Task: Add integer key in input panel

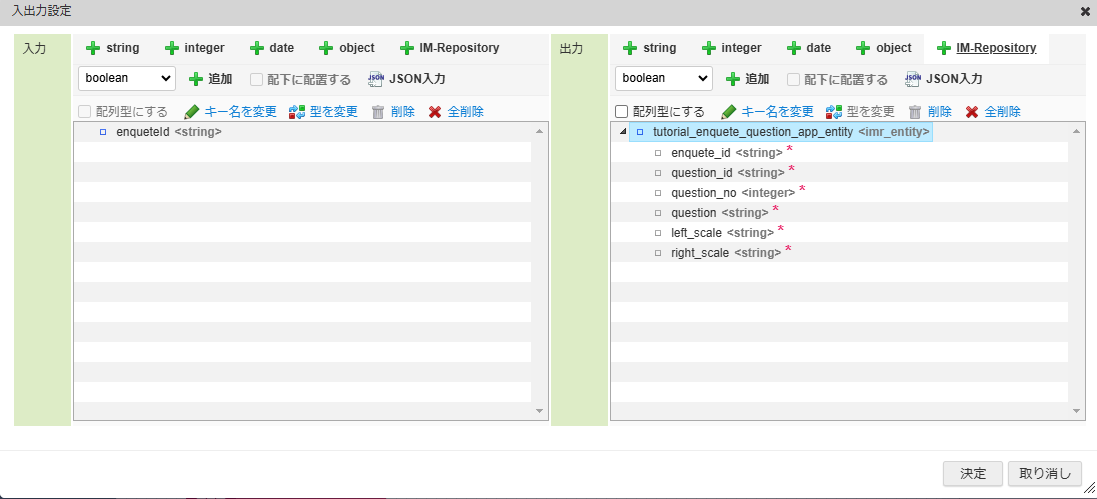Action: tap(194, 48)
